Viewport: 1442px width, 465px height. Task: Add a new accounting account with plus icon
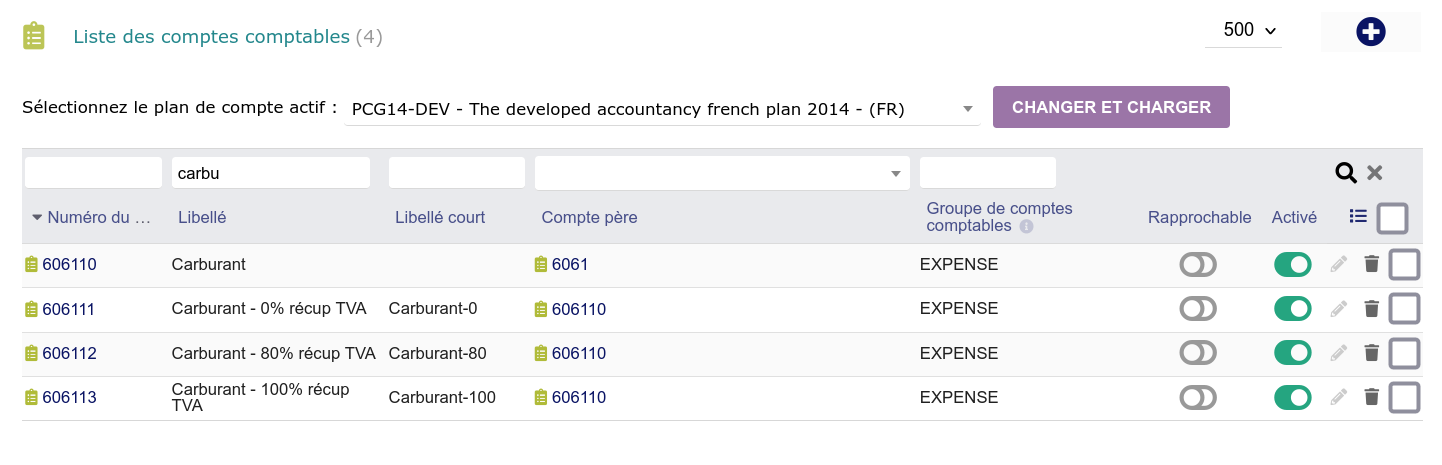point(1370,32)
